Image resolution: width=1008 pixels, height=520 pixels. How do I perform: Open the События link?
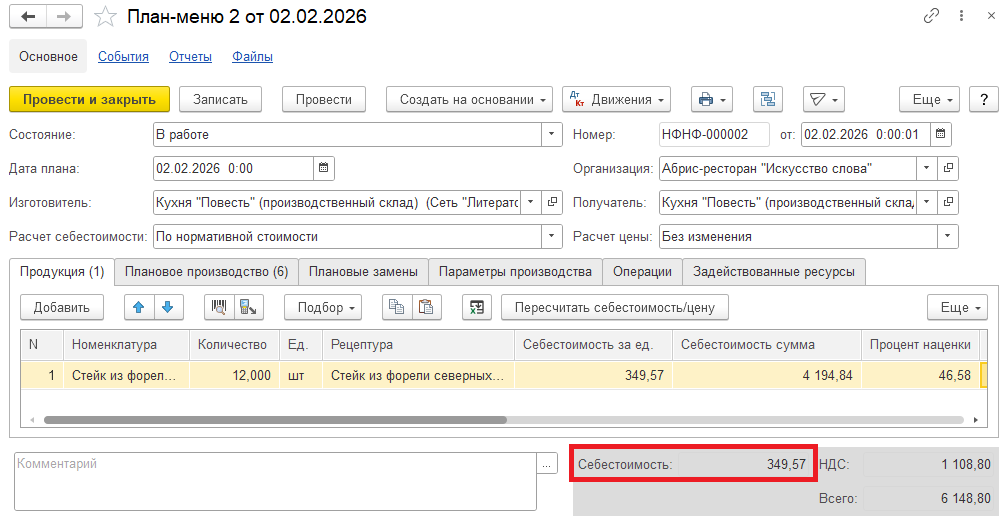(x=123, y=57)
